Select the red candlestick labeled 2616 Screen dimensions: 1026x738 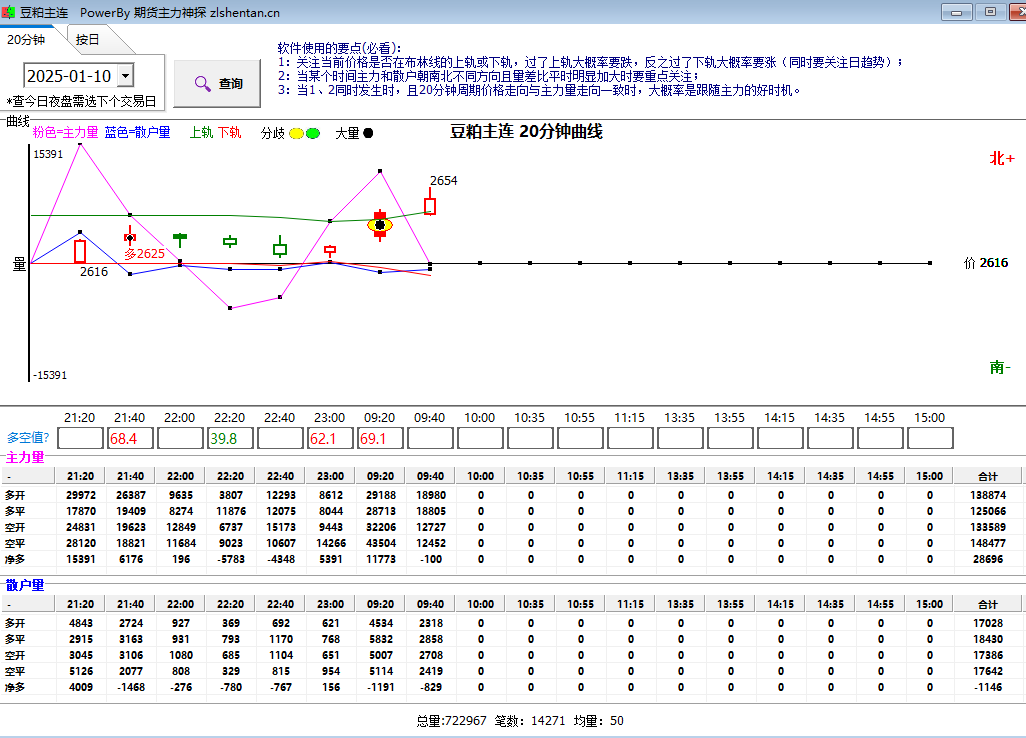80,251
